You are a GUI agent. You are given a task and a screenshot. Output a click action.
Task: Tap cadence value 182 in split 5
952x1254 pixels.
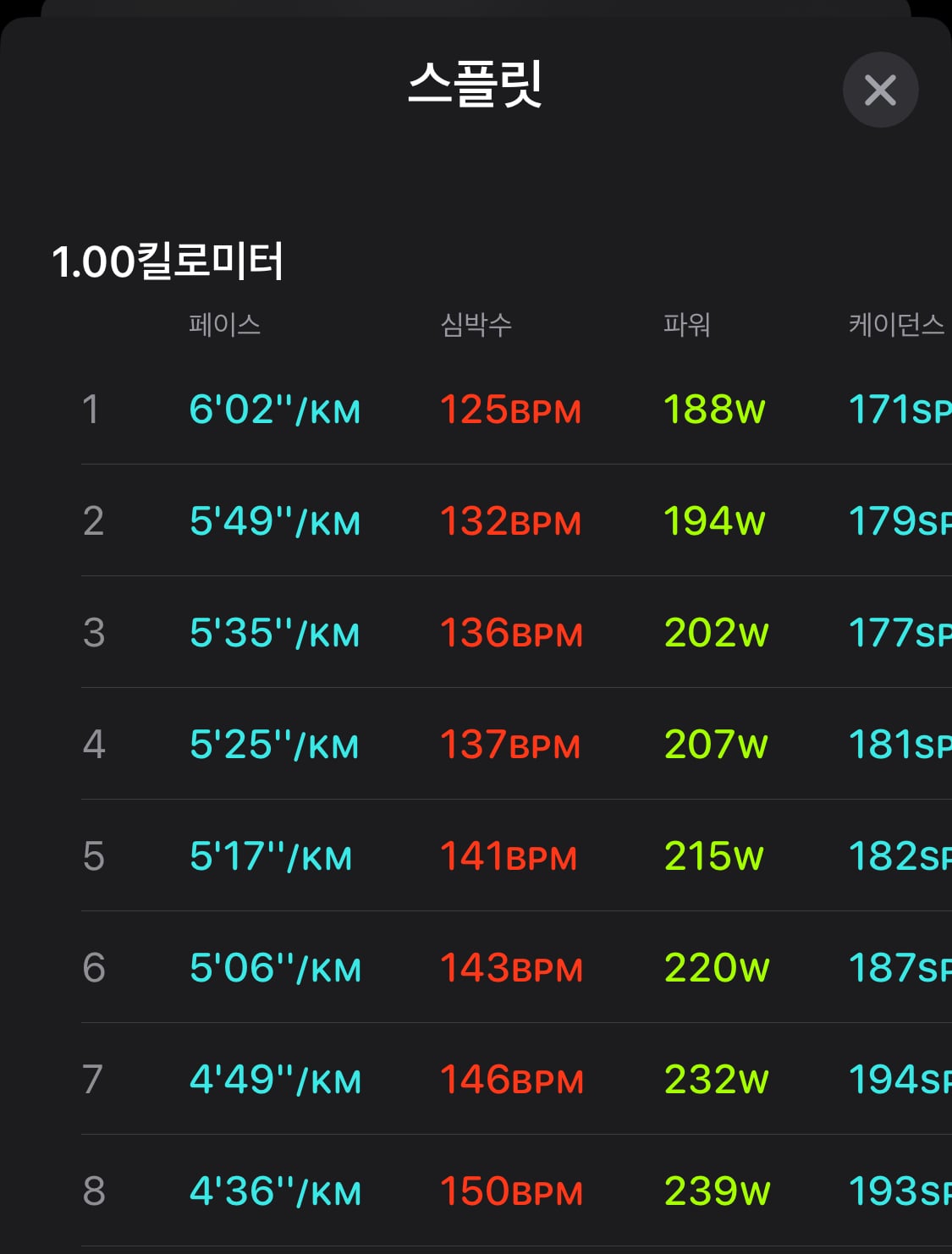900,856
